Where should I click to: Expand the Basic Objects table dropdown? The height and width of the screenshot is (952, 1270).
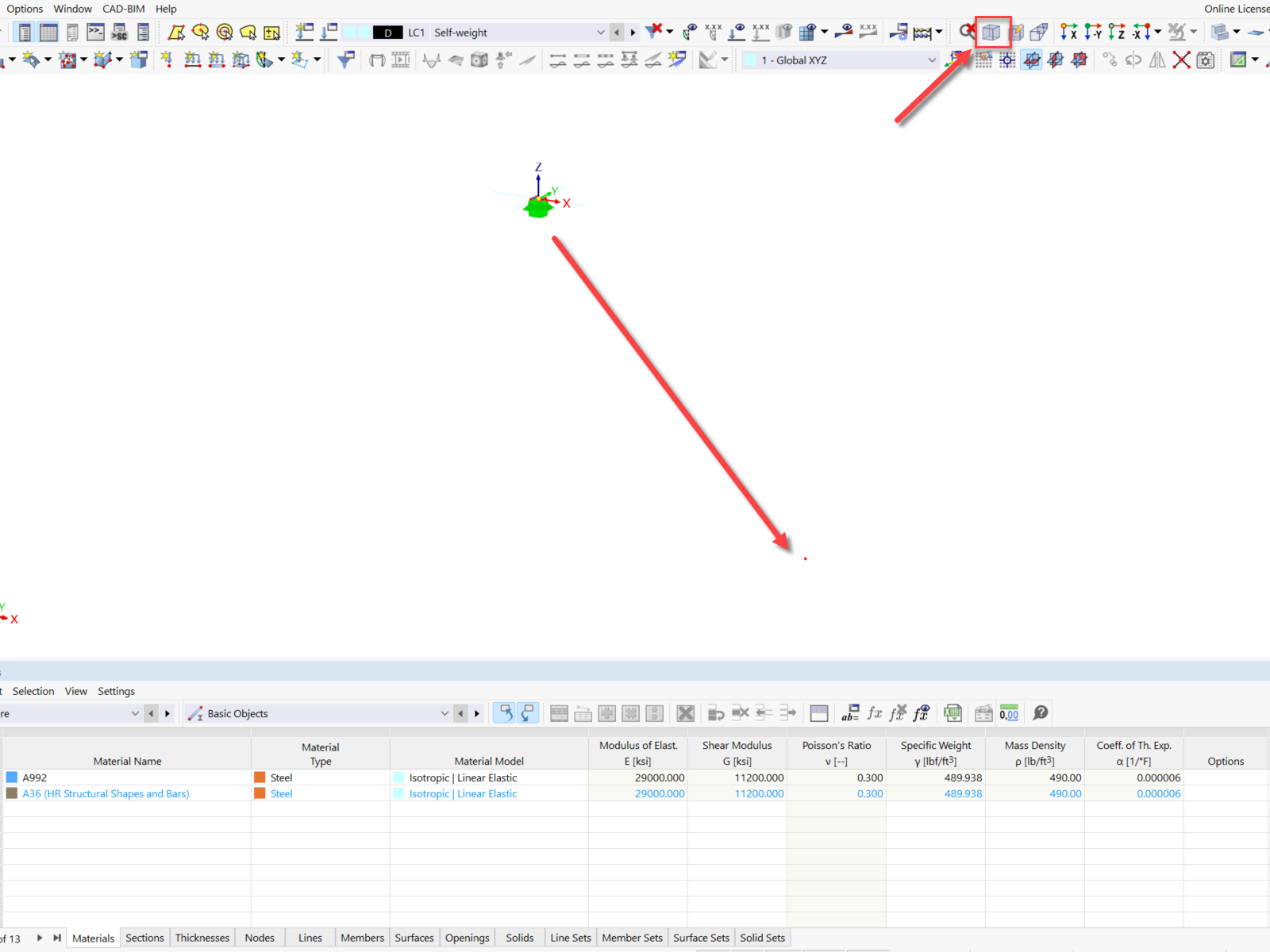444,713
